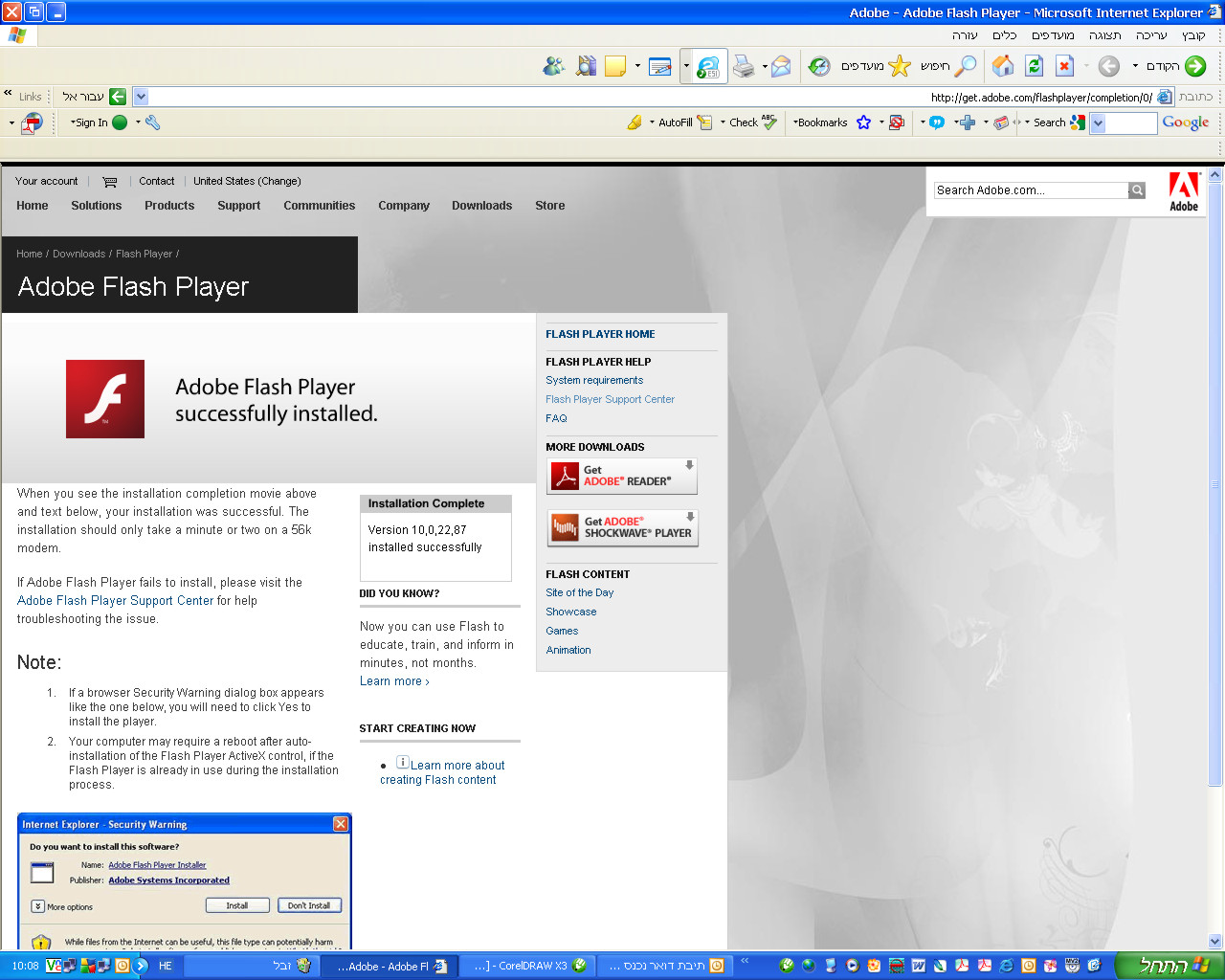Open the Downloads navigation item
The width and height of the screenshot is (1225, 980).
coord(482,206)
